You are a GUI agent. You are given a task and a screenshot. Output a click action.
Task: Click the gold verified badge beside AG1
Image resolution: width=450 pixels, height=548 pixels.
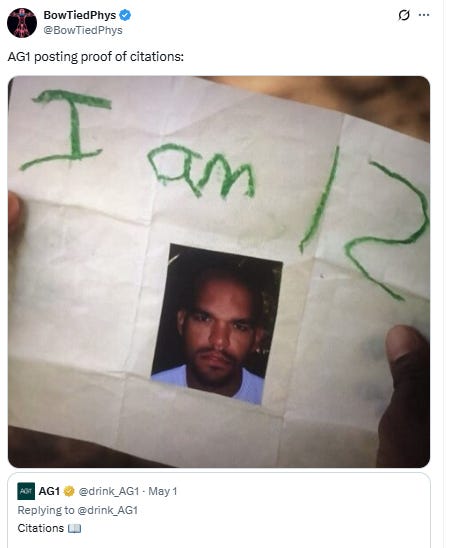point(69,491)
